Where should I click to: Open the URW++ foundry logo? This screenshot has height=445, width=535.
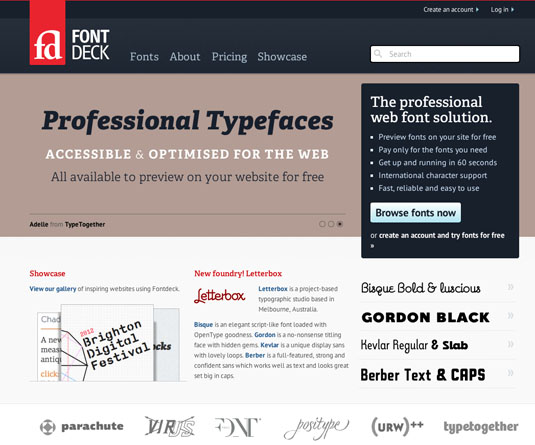point(397,426)
